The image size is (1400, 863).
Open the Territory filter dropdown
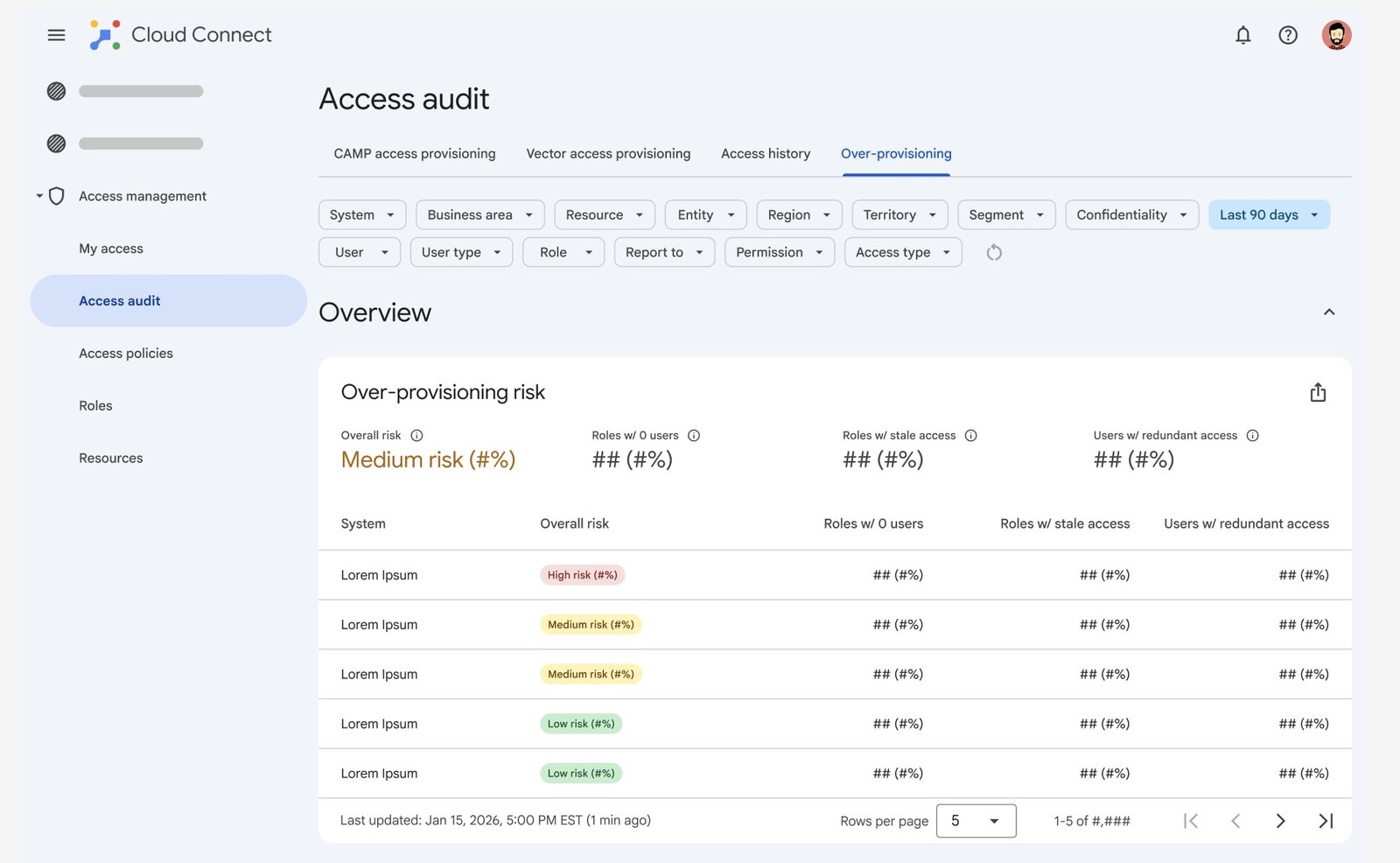click(899, 214)
